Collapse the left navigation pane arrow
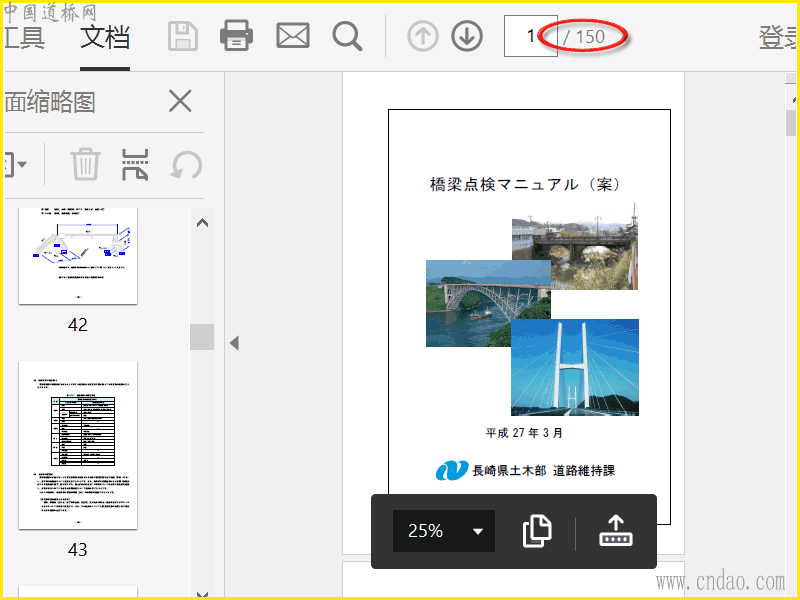Viewport: 800px width, 600px height. 234,343
